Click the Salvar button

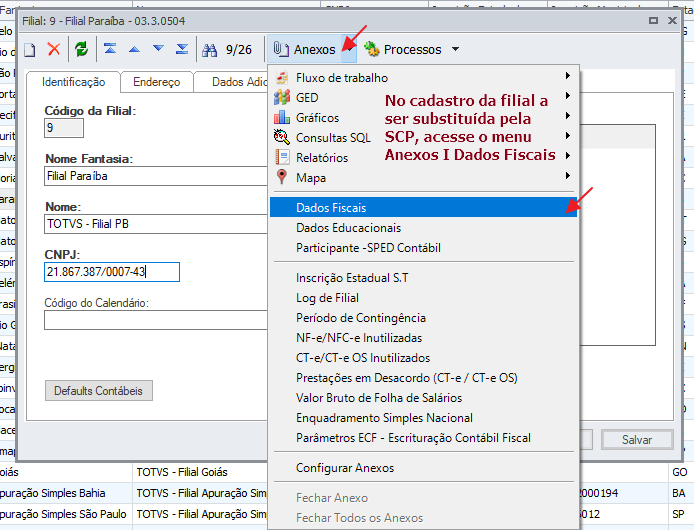pos(637,439)
